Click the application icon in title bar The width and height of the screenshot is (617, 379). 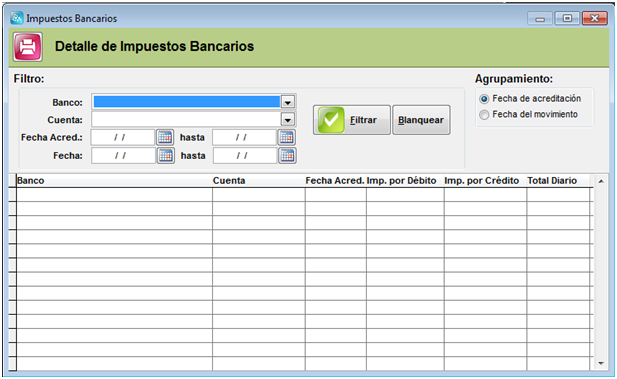click(17, 18)
